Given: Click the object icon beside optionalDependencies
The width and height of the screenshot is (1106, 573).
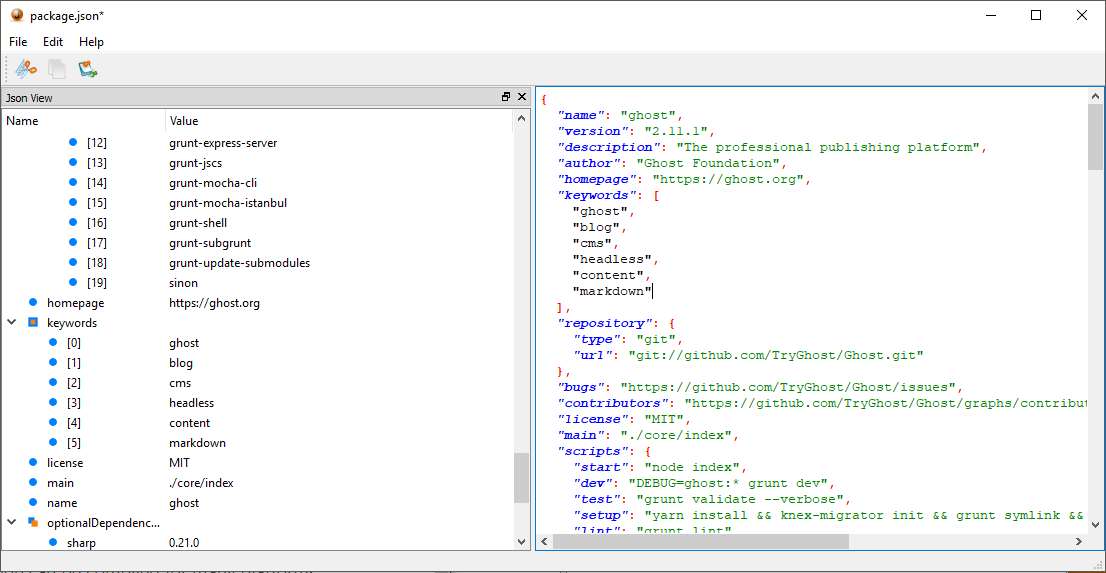Looking at the screenshot, I should 32,523.
